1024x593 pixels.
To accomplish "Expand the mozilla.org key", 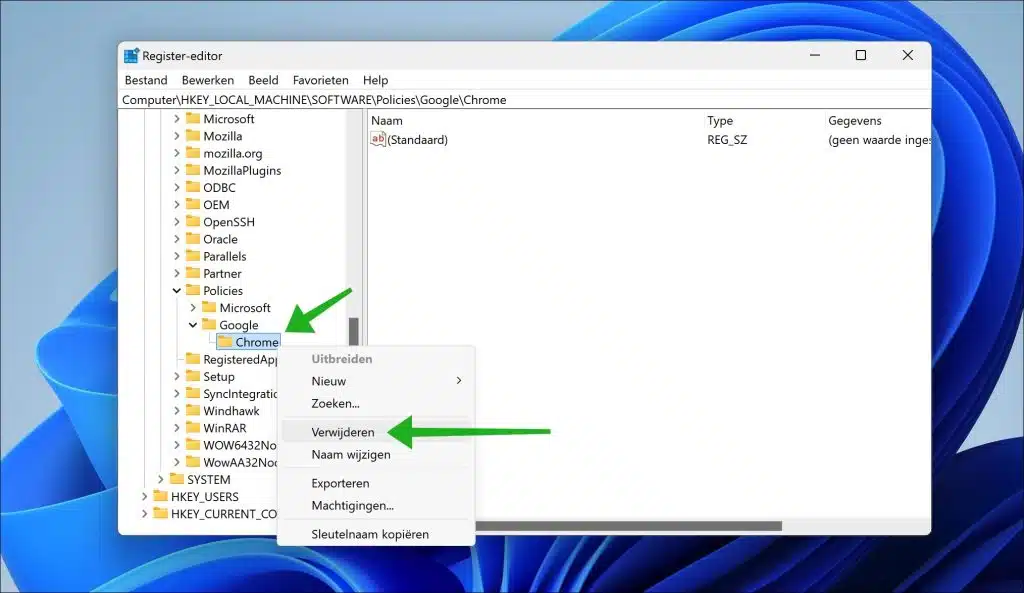I will tap(176, 153).
